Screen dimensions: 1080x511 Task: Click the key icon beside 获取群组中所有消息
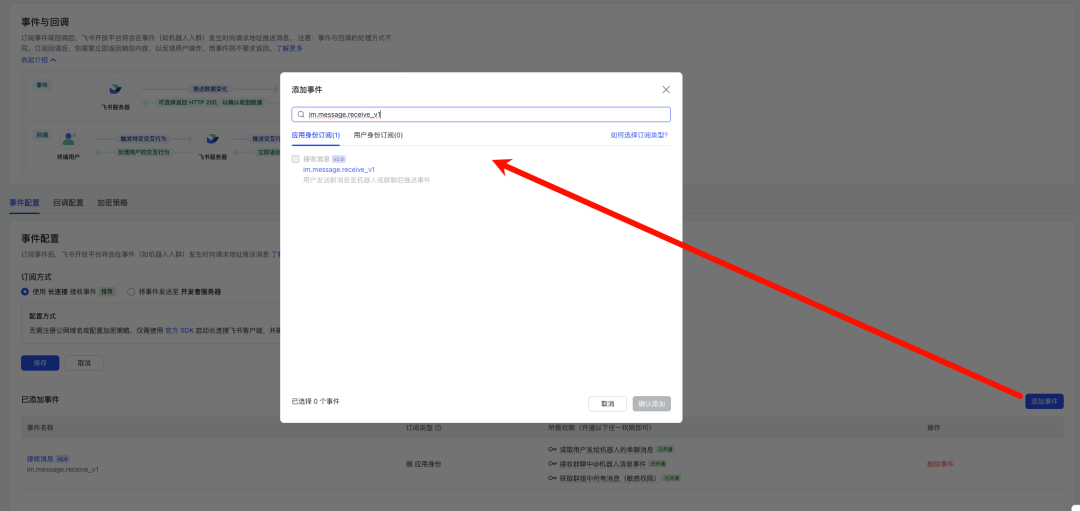point(552,478)
